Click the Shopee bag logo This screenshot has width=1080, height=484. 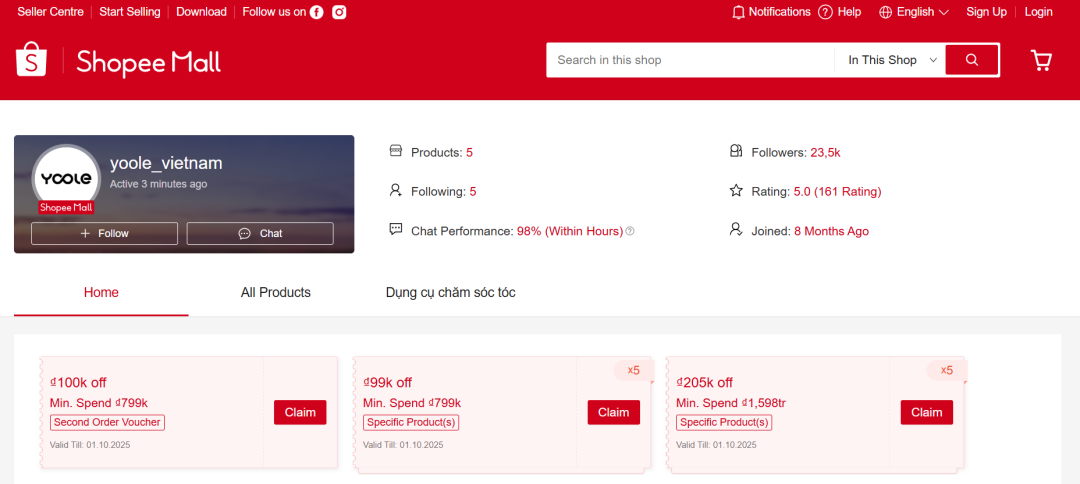(x=31, y=59)
